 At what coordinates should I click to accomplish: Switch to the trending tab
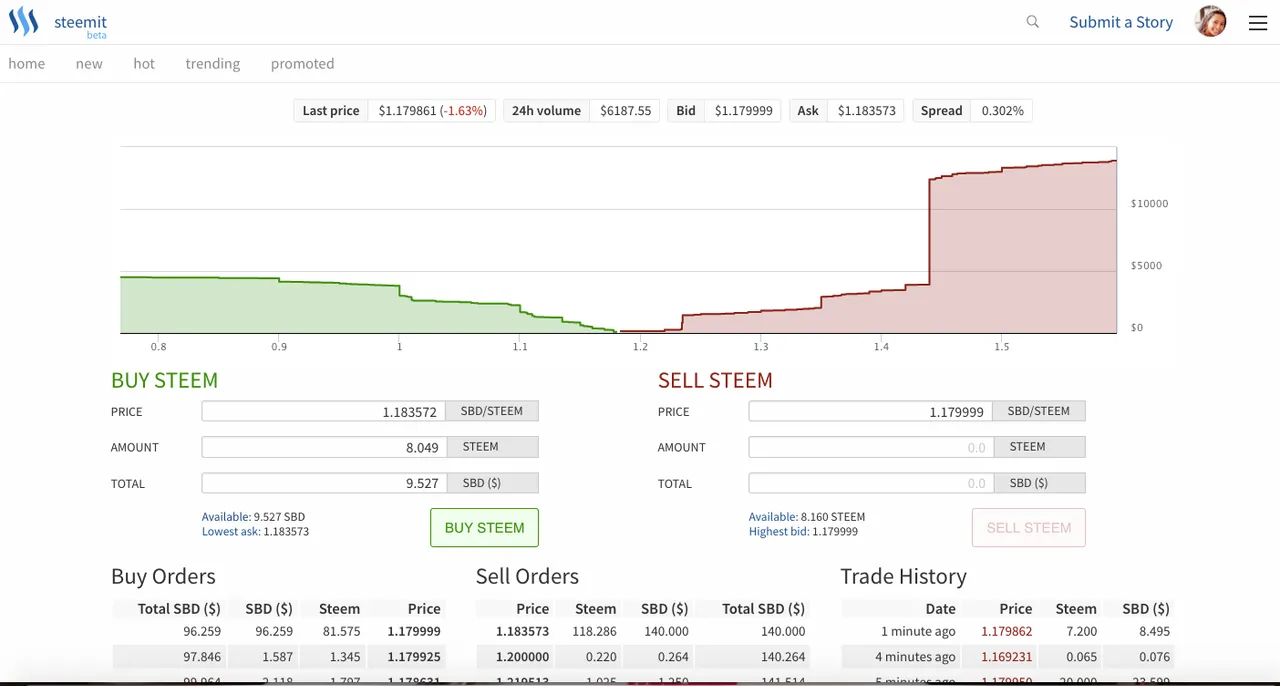click(x=213, y=63)
